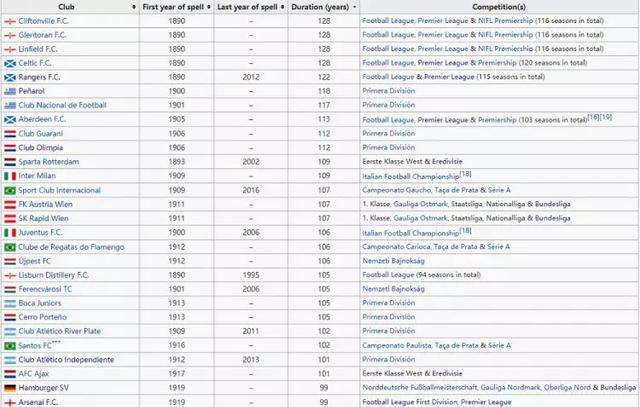Open the Linfield F.C. link
Viewport: 640px width, 407px height.
pyautogui.click(x=38, y=49)
